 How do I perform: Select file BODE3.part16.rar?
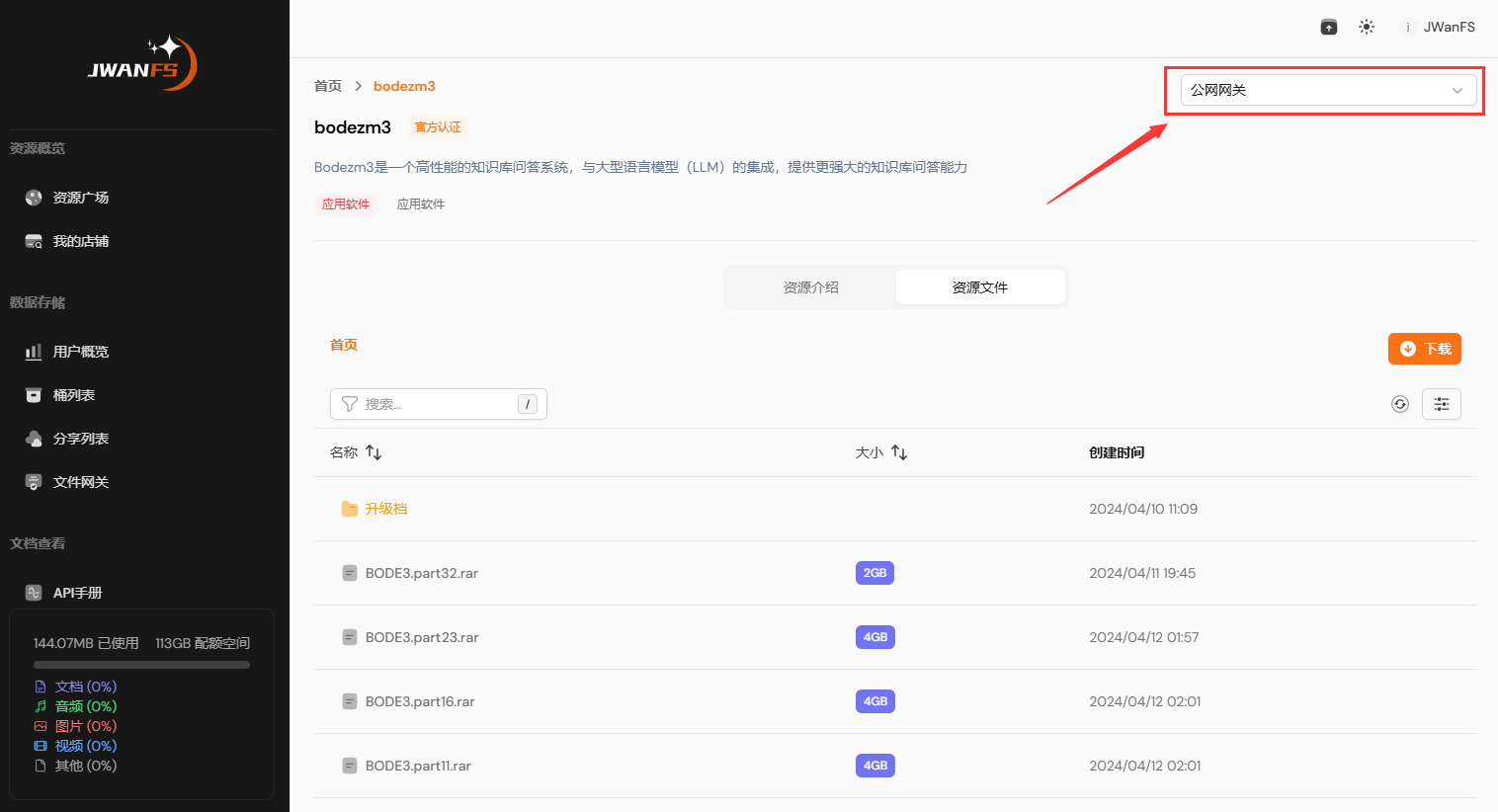(420, 701)
